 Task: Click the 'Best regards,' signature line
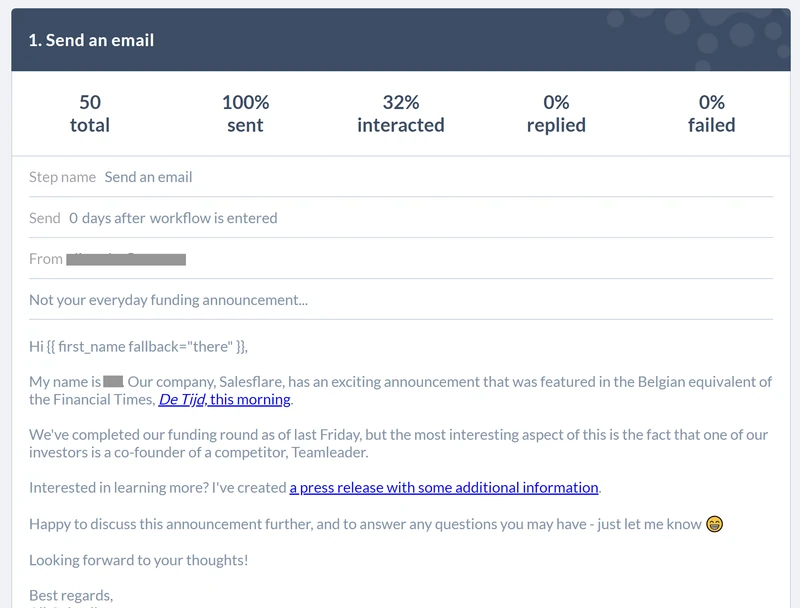(71, 595)
